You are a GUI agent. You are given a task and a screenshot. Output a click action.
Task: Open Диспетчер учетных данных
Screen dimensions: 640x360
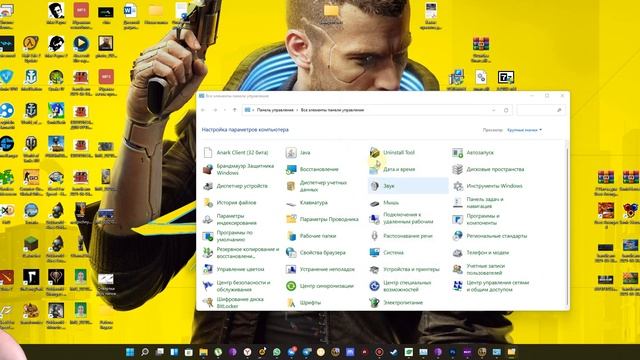click(x=317, y=186)
